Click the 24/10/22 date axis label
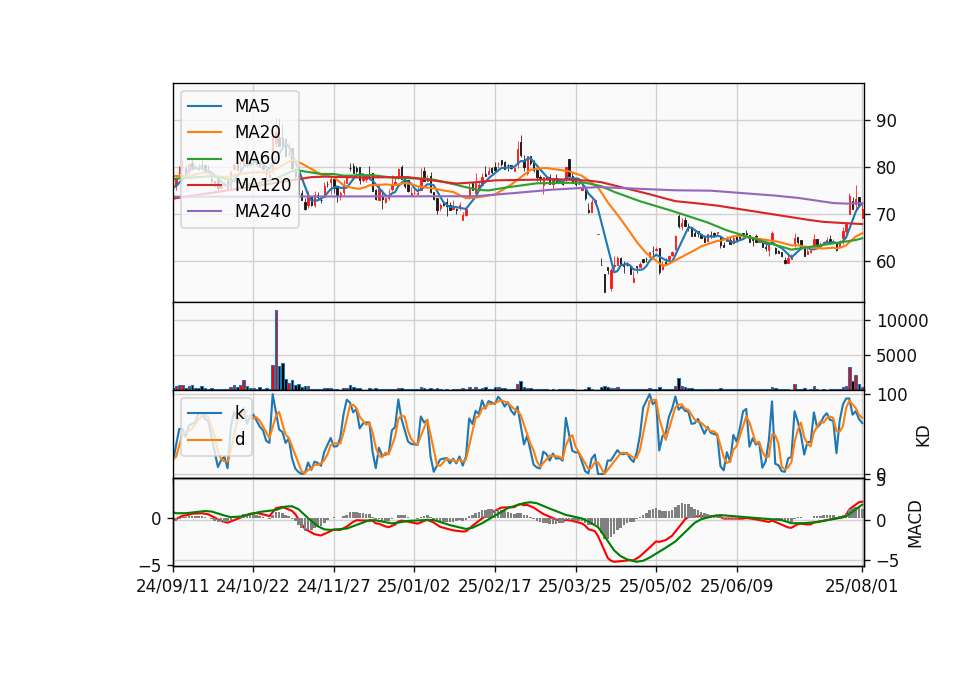 pyautogui.click(x=253, y=586)
